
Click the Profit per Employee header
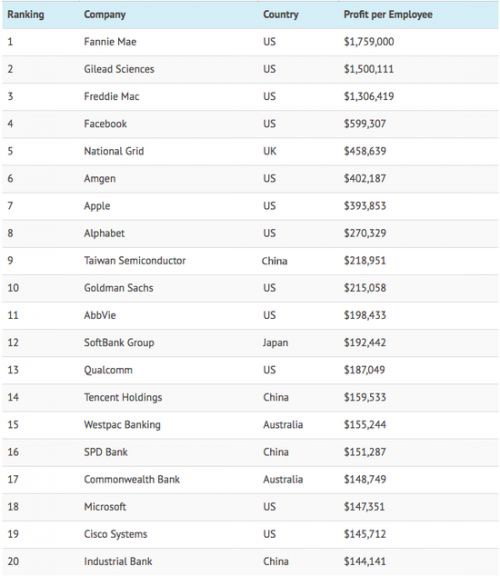[388, 15]
